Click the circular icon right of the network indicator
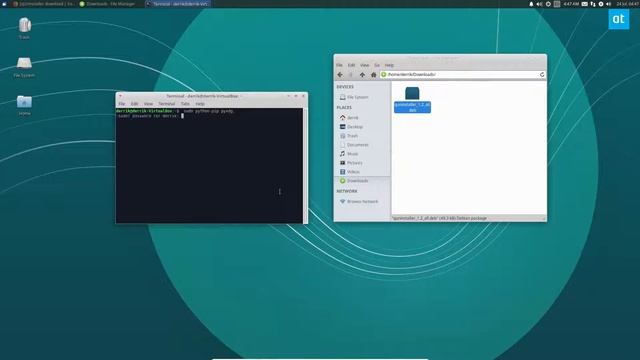Viewport: 640px width, 360px height. pyautogui.click(x=601, y=4)
